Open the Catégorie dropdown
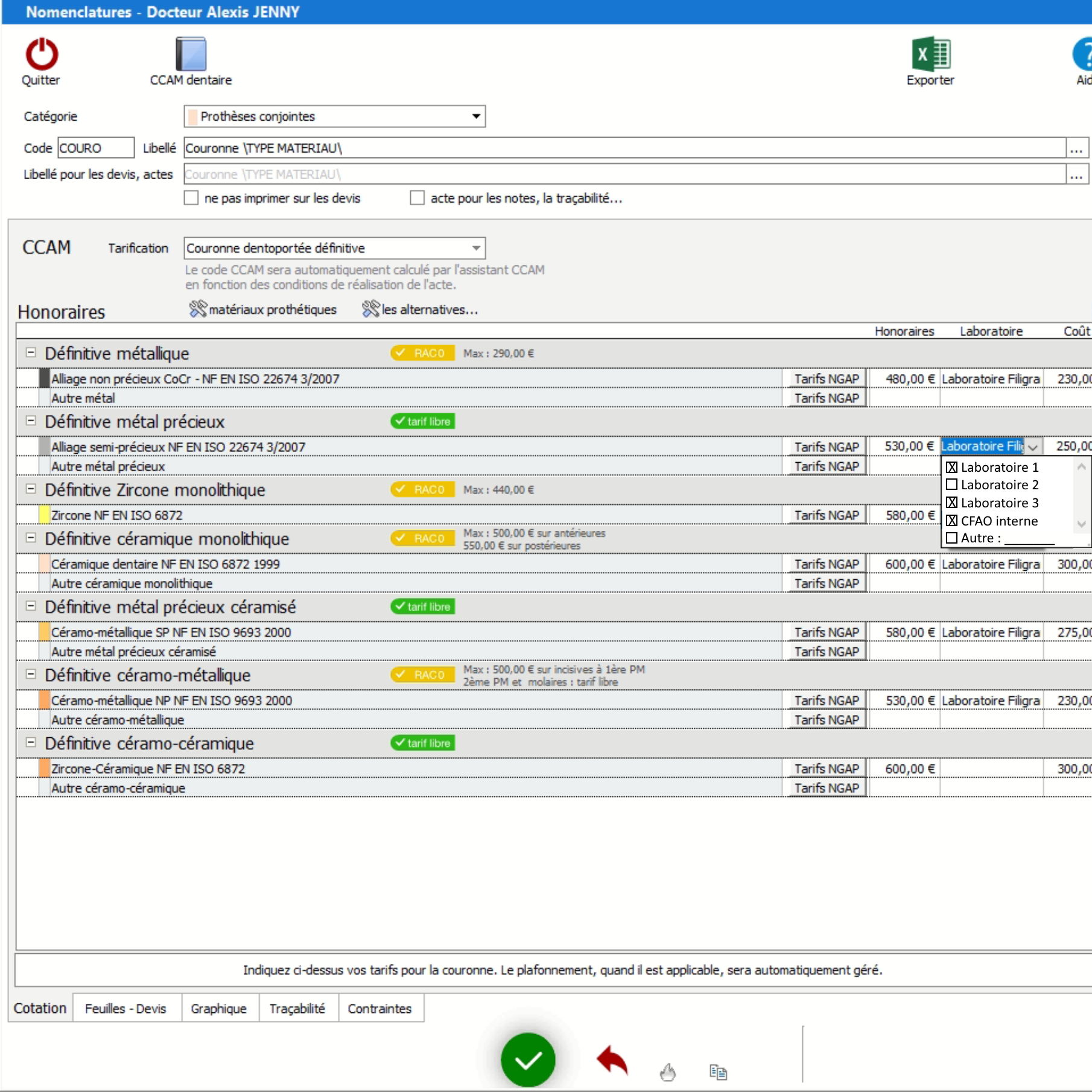This screenshot has height=1092, width=1092. pyautogui.click(x=476, y=116)
